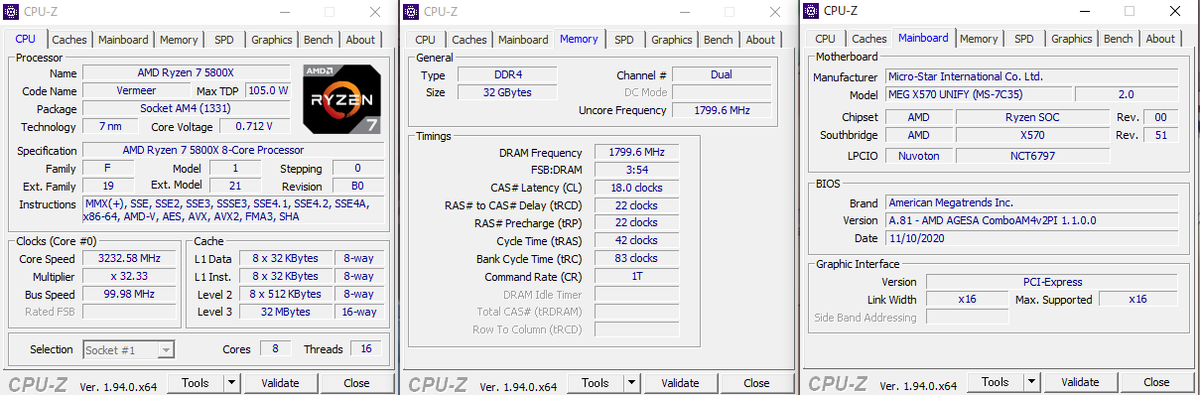Viewport: 1200px width, 395px height.
Task: Expand Tools dropdown arrow in the CPU window
Action: pos(232,382)
